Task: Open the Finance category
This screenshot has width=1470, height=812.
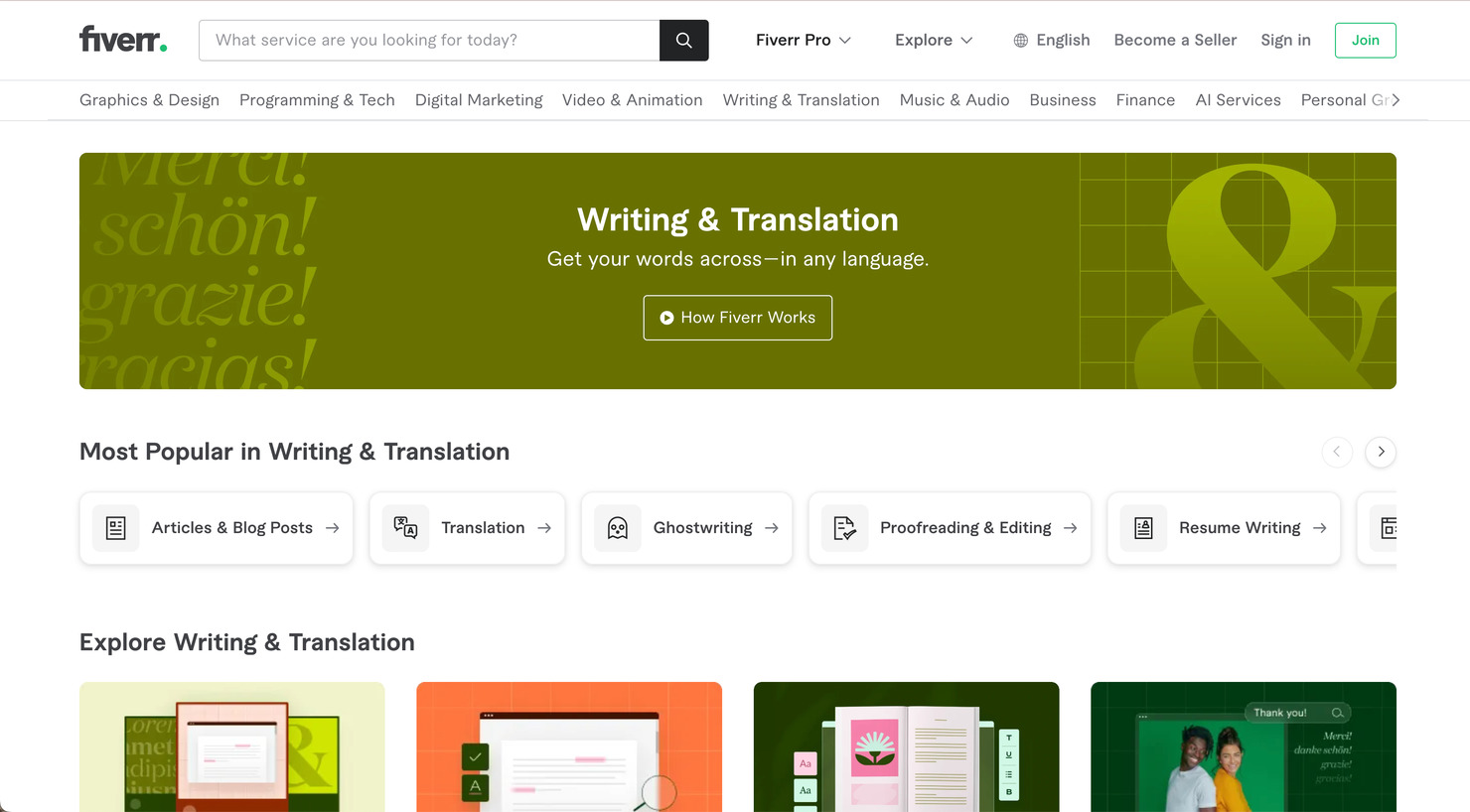Action: [x=1145, y=100]
